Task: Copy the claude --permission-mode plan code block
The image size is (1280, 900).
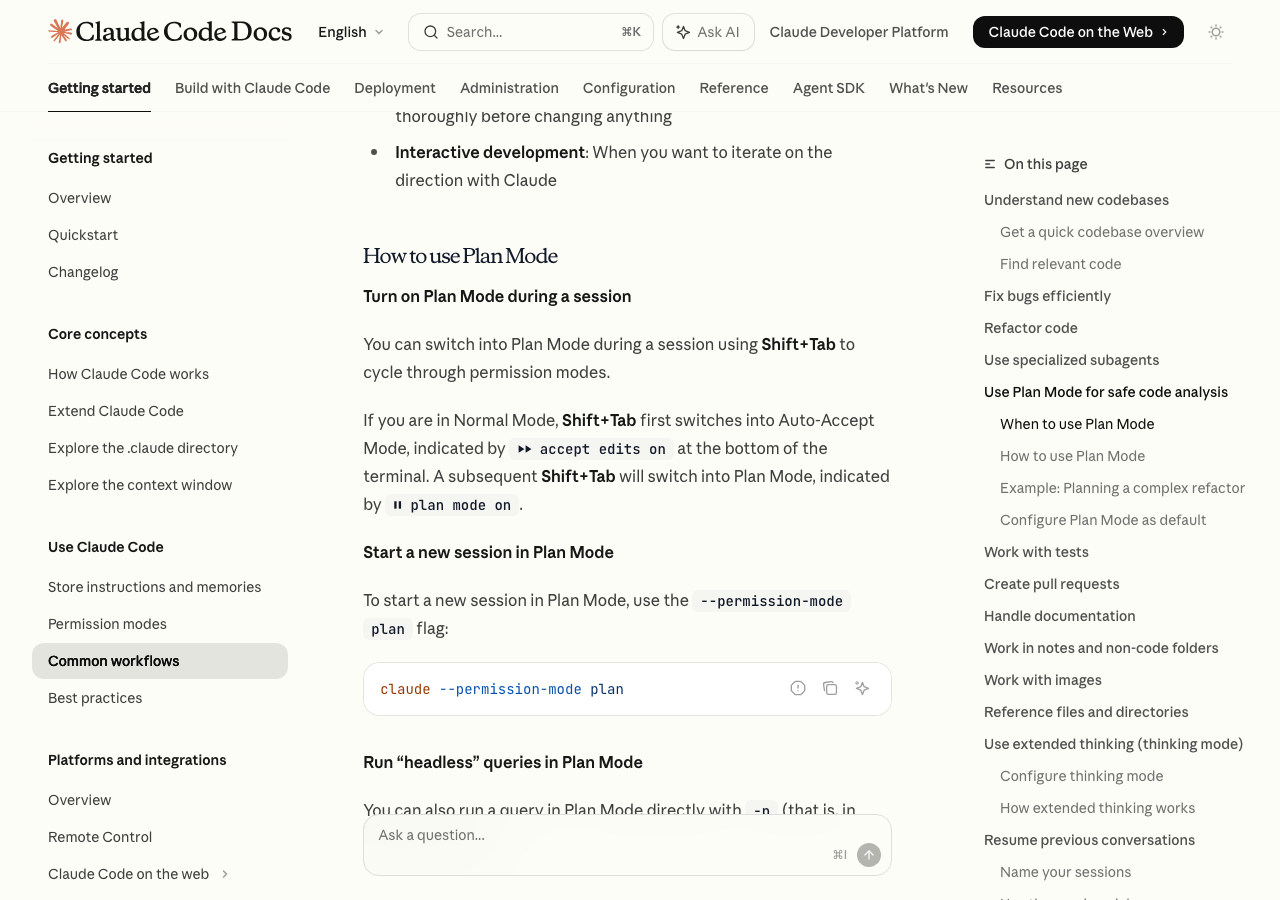Action: (830, 688)
